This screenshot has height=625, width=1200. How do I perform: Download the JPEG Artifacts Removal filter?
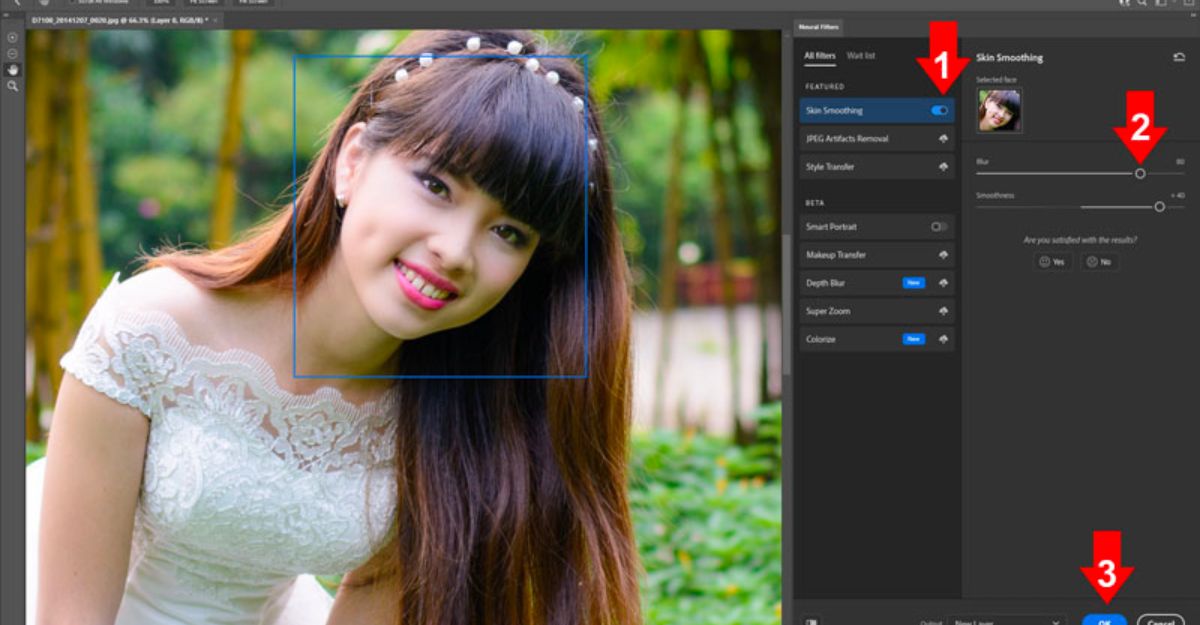942,139
